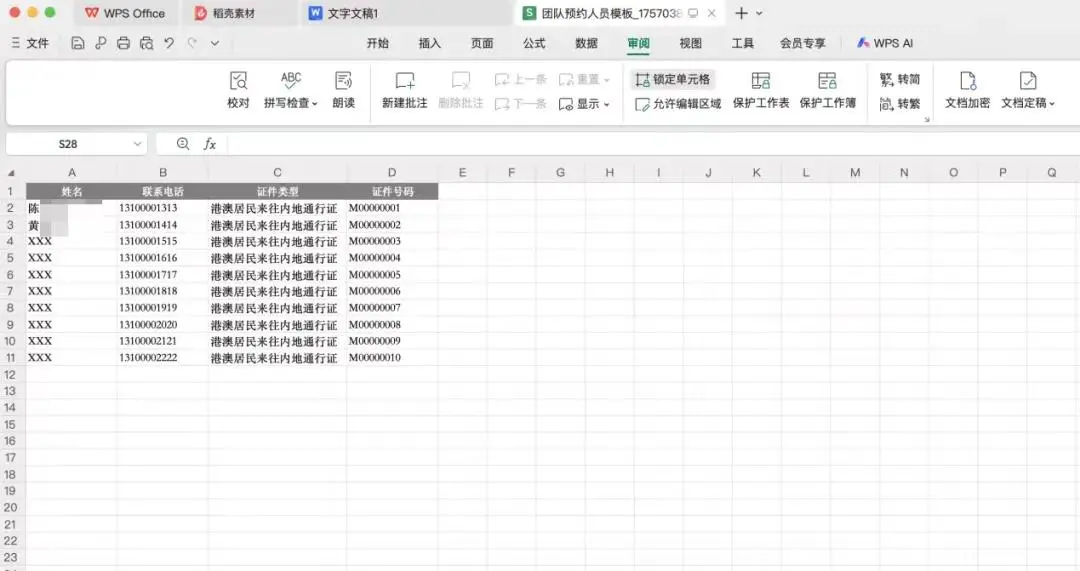The image size is (1080, 571).
Task: Select cell containing 13100002222
Action: pos(163,357)
